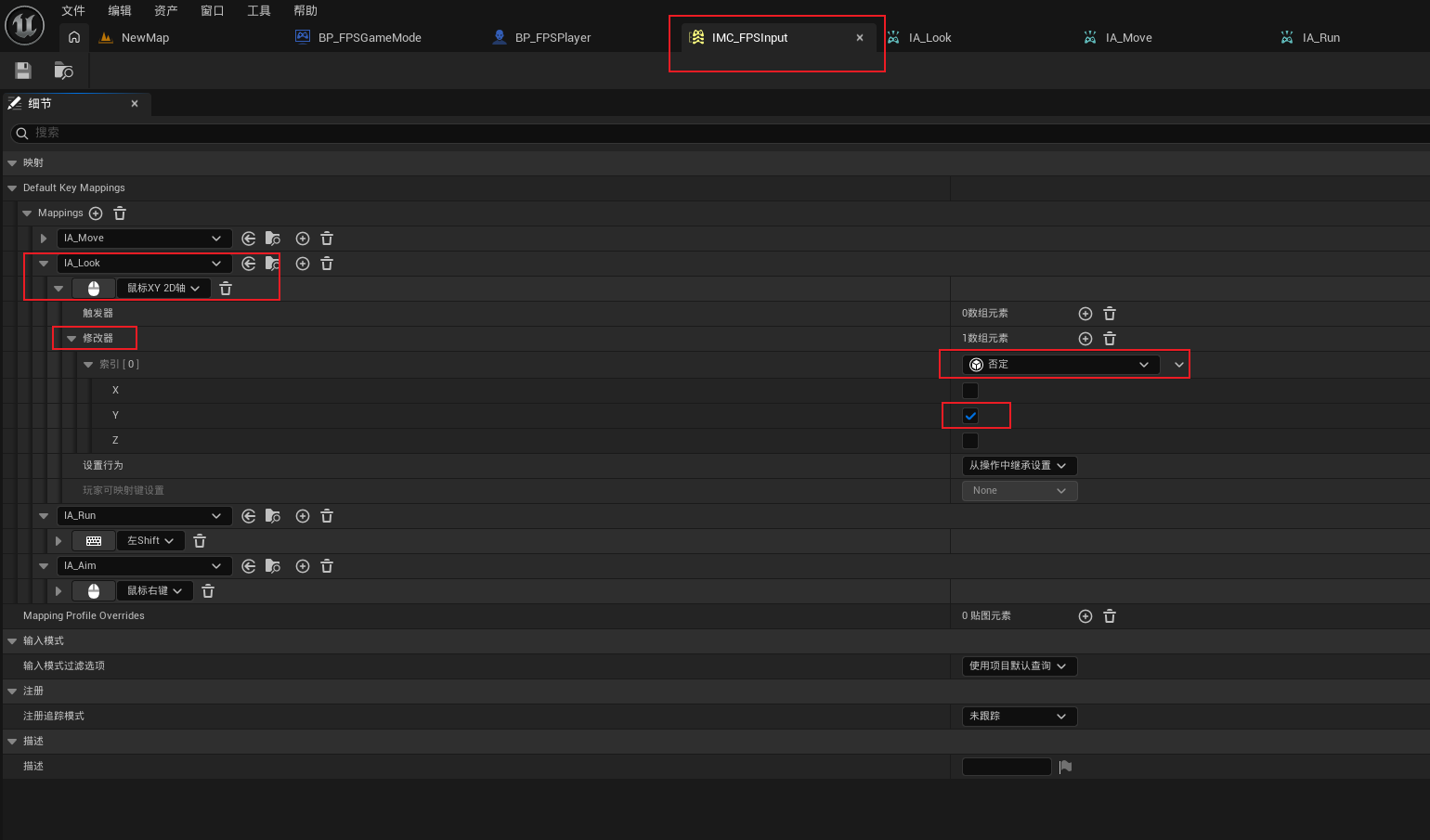
Task: Add a key binding to the IA_Look mapping
Action: pyautogui.click(x=303, y=264)
